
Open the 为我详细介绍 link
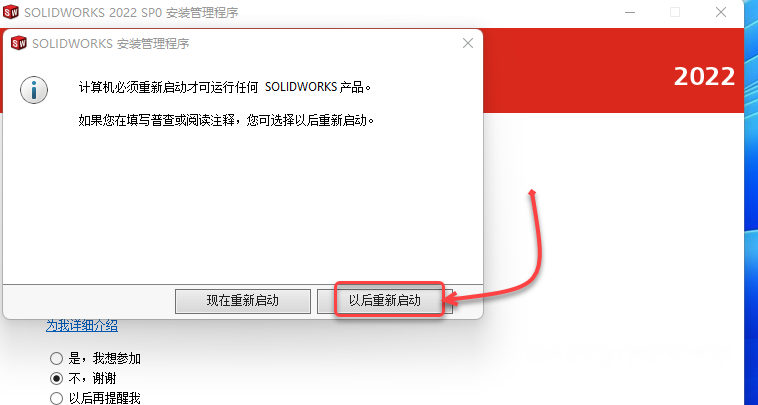coord(82,326)
